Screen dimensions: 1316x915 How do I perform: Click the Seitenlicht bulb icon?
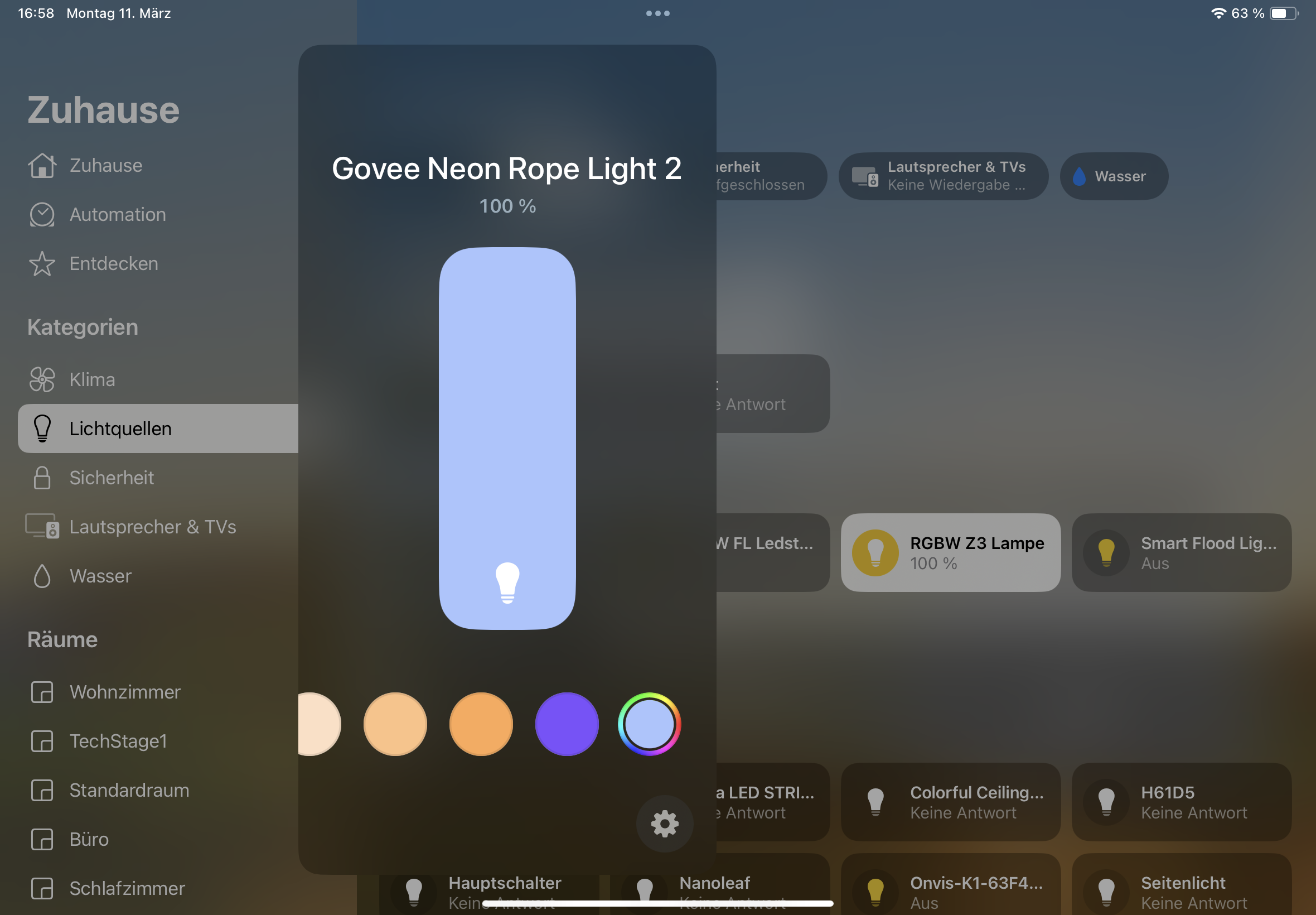(1106, 890)
